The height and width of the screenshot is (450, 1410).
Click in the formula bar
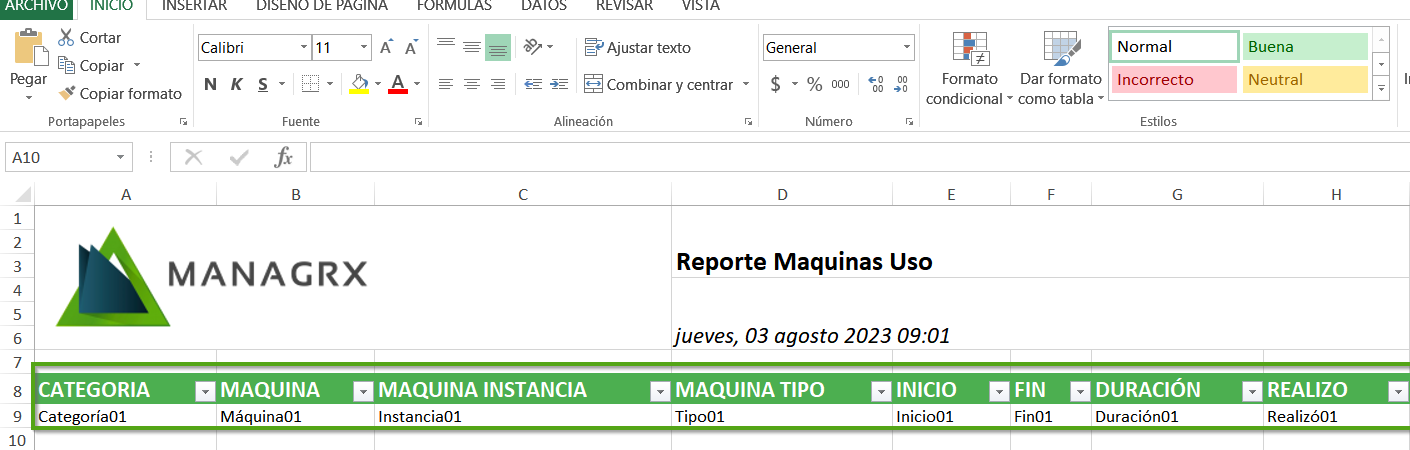859,157
